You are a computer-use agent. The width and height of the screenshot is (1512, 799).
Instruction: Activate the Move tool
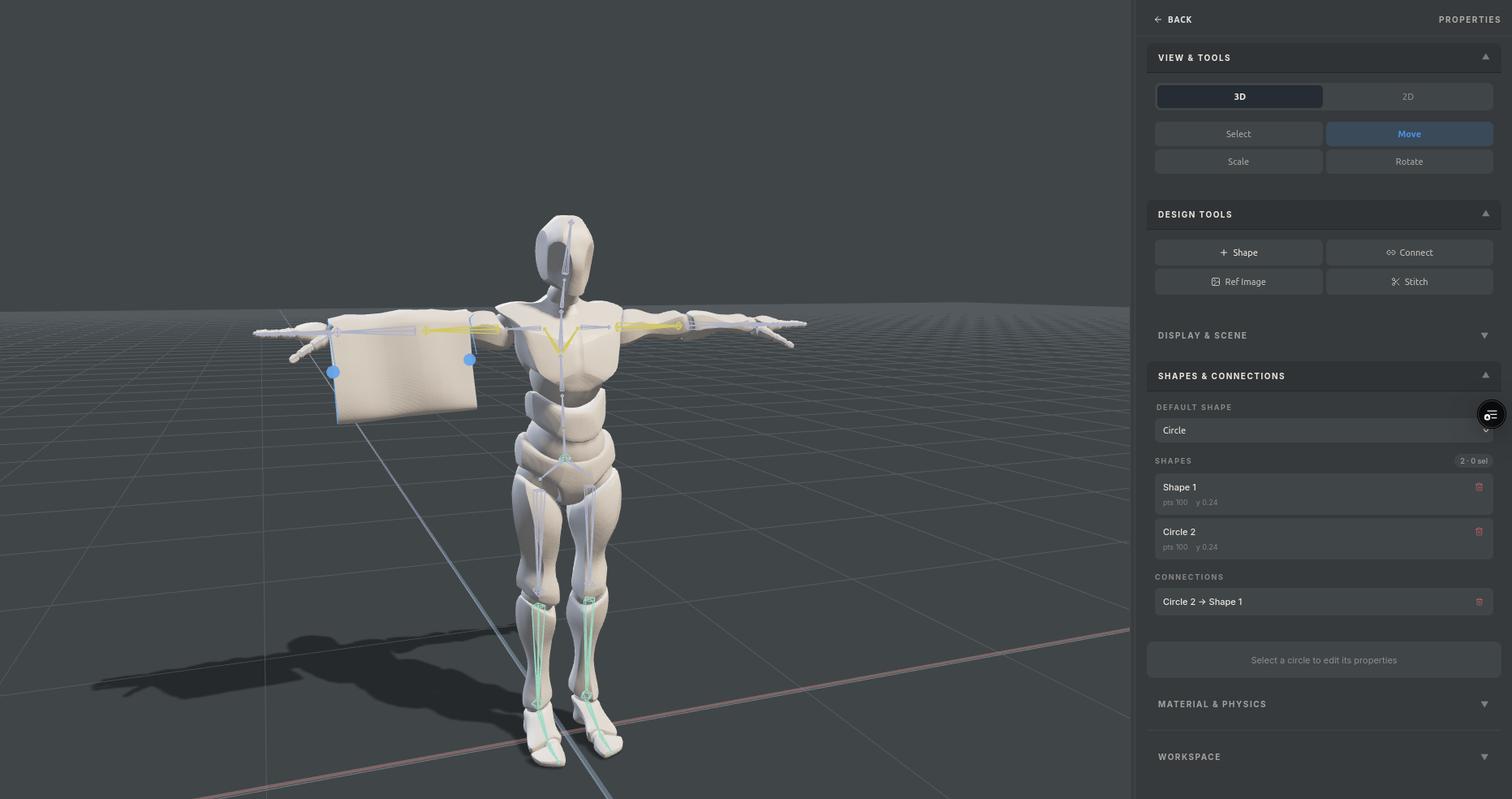(1409, 134)
